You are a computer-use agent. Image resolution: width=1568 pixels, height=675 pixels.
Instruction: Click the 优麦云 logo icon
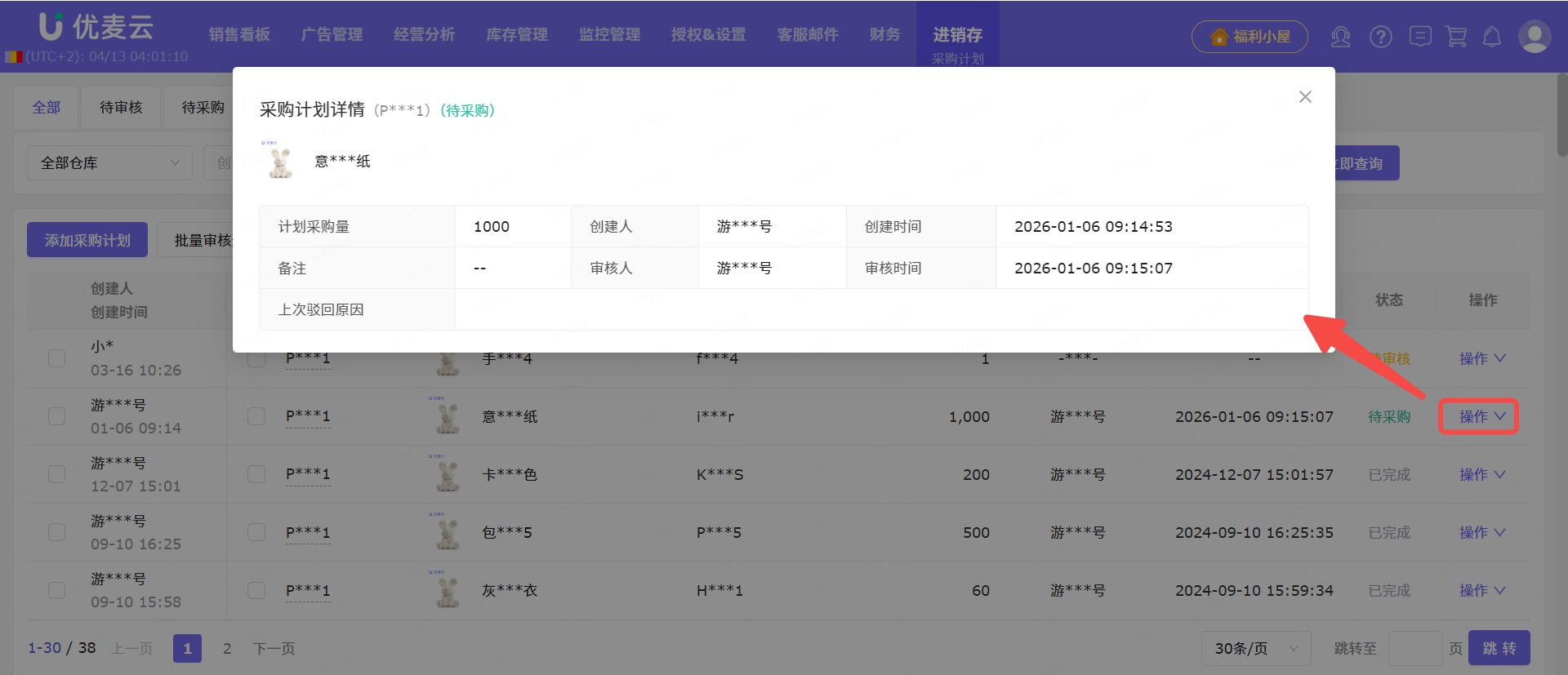pyautogui.click(x=51, y=26)
